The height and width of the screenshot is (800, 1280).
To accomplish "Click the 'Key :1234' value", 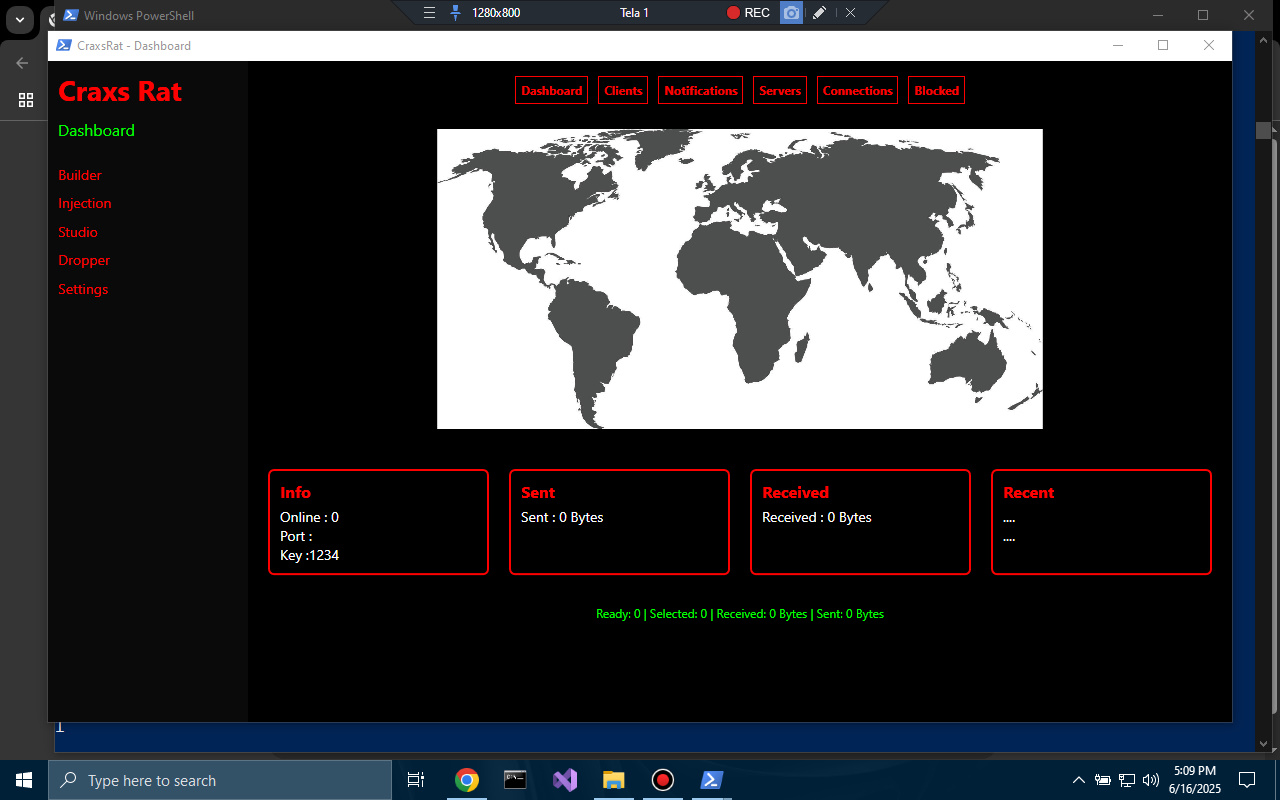I will (x=309, y=555).
